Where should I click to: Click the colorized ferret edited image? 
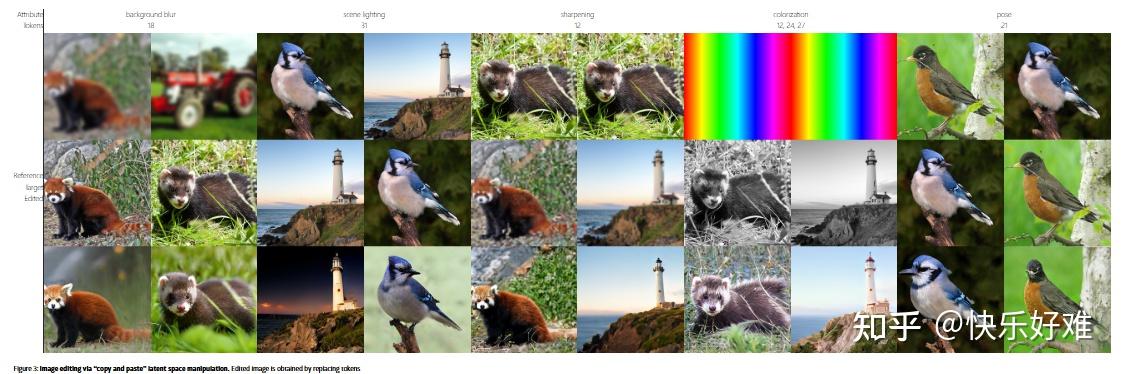click(737, 299)
